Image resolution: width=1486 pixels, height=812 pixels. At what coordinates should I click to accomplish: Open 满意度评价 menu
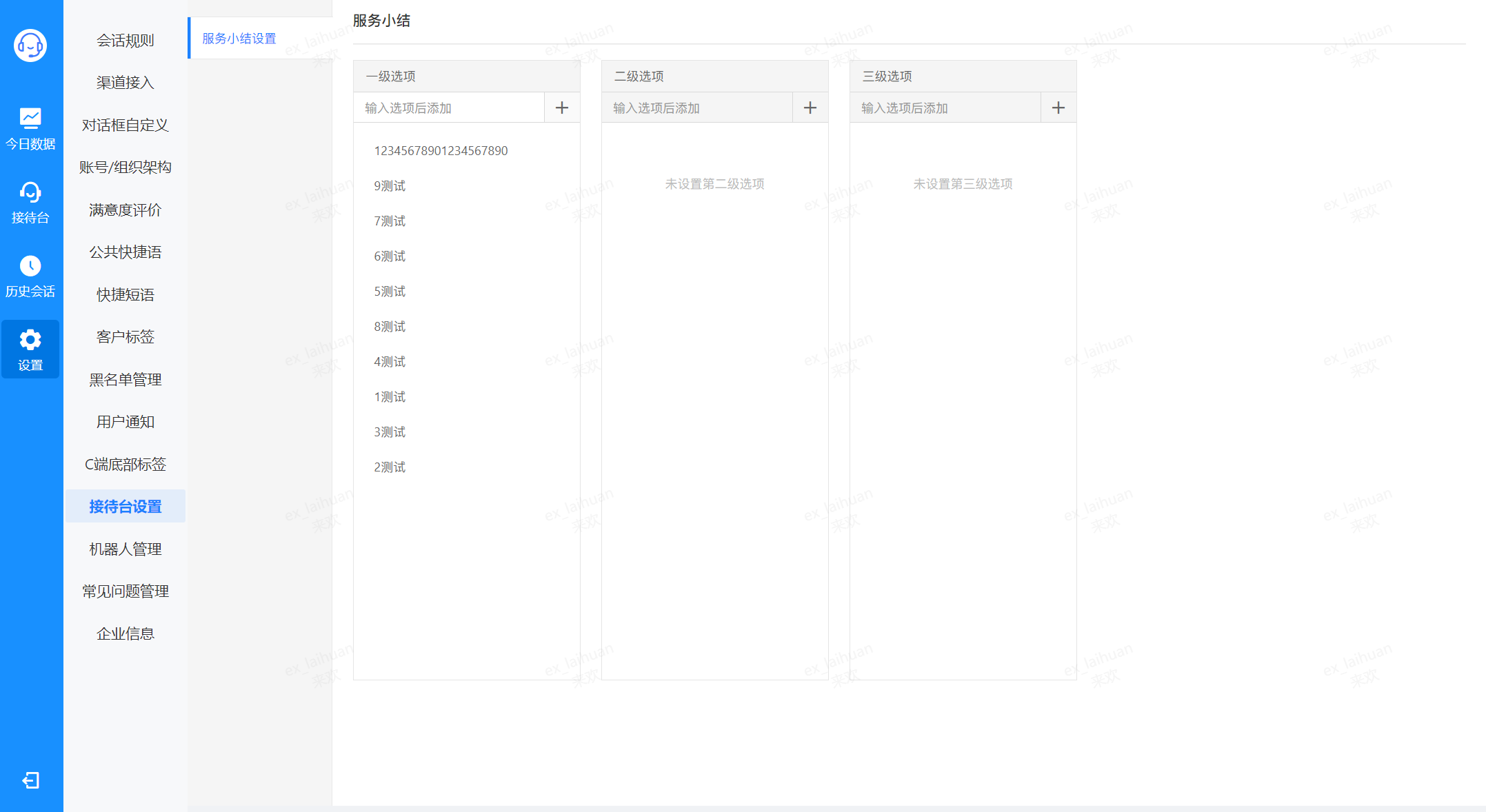click(125, 210)
